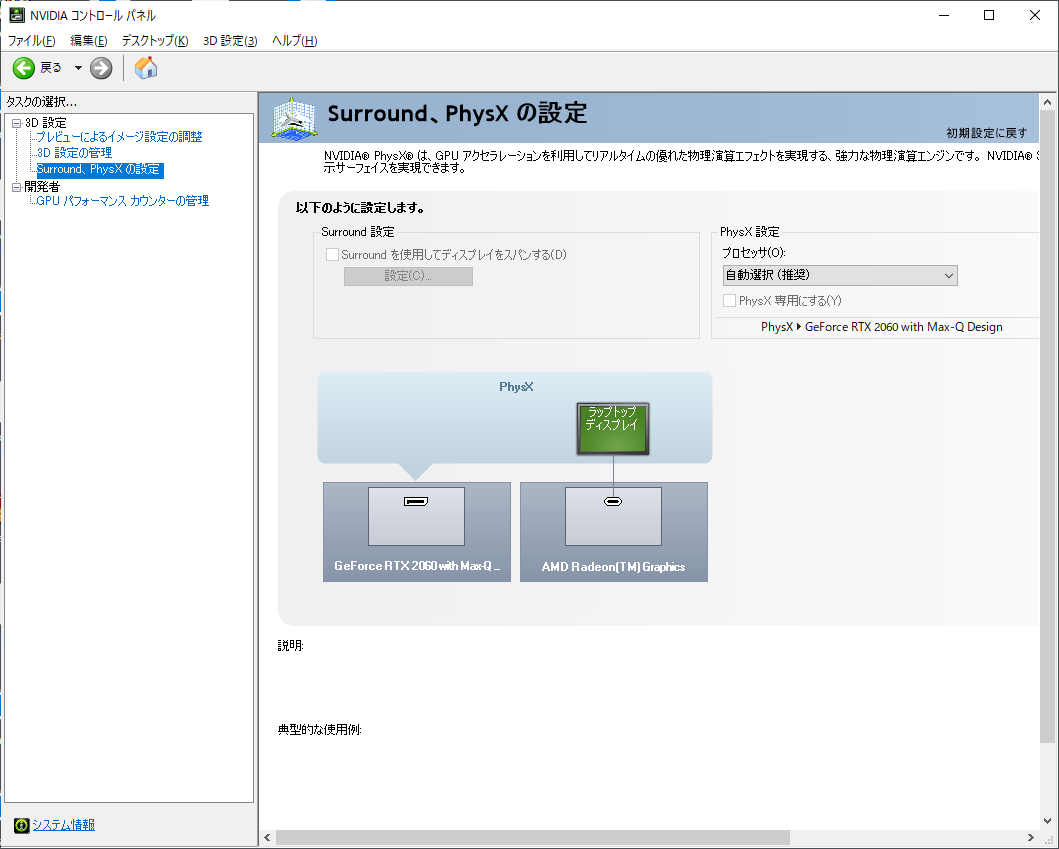Click the Surround 設定(C)... button

click(408, 276)
